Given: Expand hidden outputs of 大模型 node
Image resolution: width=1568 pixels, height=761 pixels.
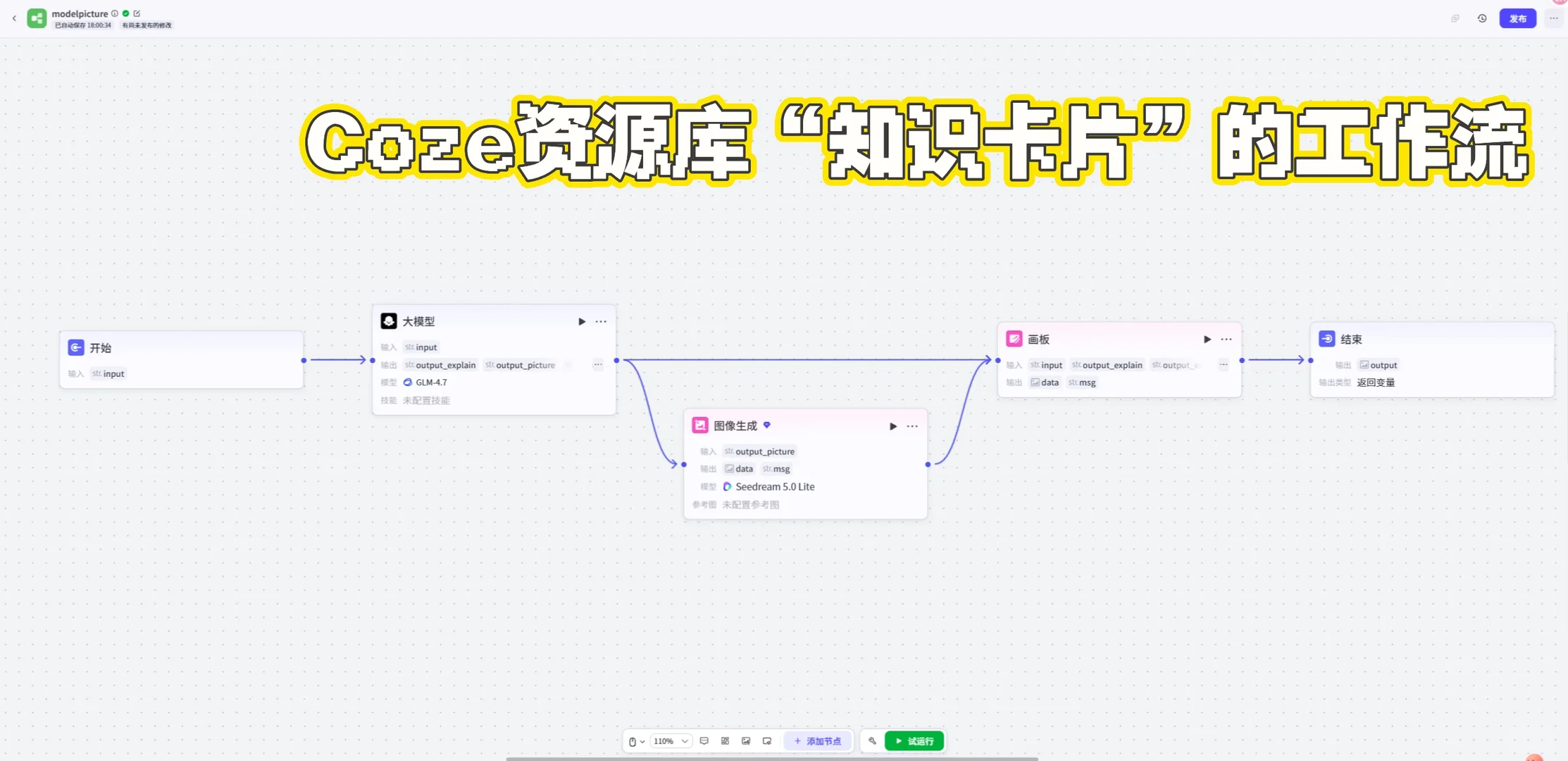Looking at the screenshot, I should [597, 365].
